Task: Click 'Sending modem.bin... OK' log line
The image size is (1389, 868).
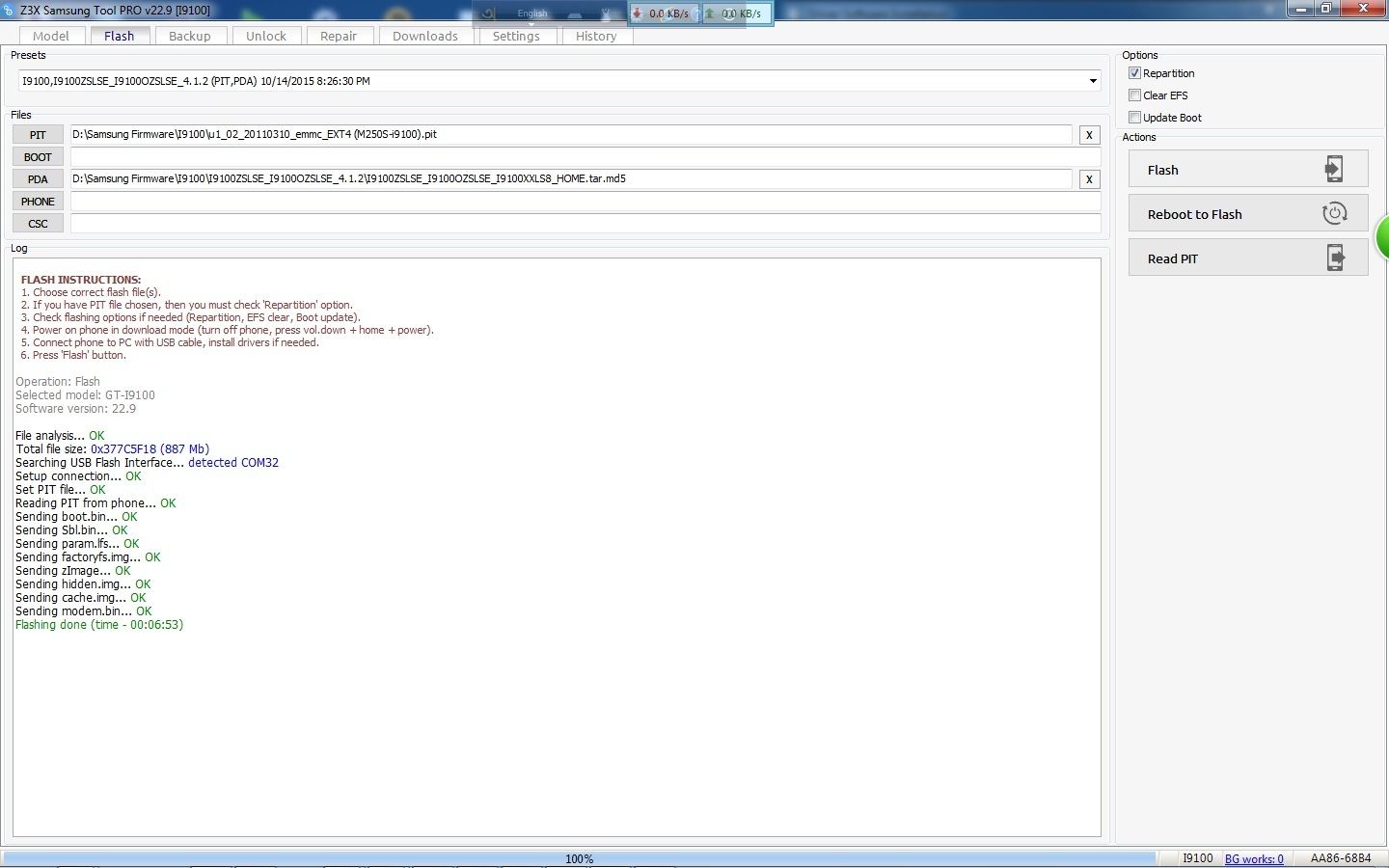Action: click(x=84, y=611)
